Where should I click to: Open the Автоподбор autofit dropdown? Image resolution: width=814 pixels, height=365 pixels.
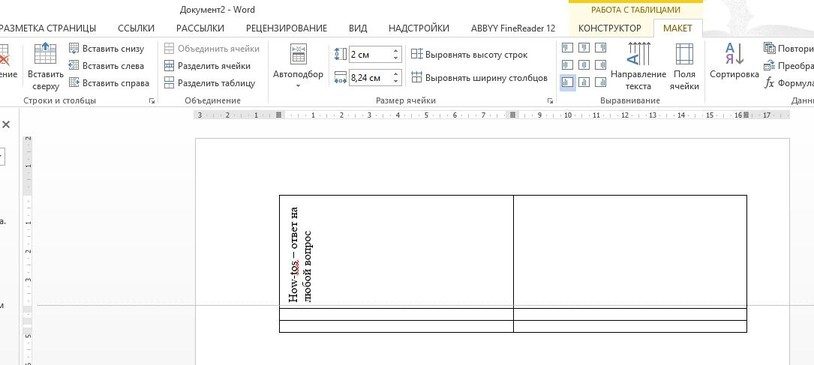[x=297, y=66]
